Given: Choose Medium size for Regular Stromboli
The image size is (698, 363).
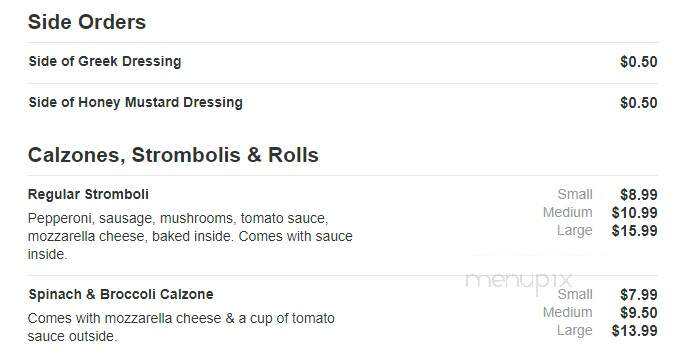Looking at the screenshot, I should coord(568,212).
